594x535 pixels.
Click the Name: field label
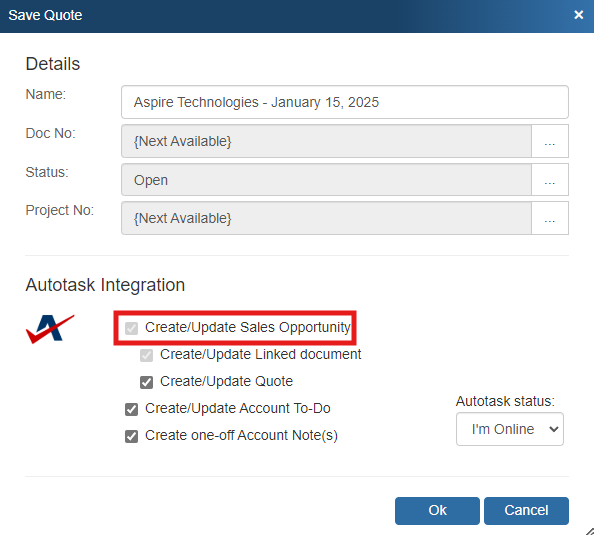point(45,94)
